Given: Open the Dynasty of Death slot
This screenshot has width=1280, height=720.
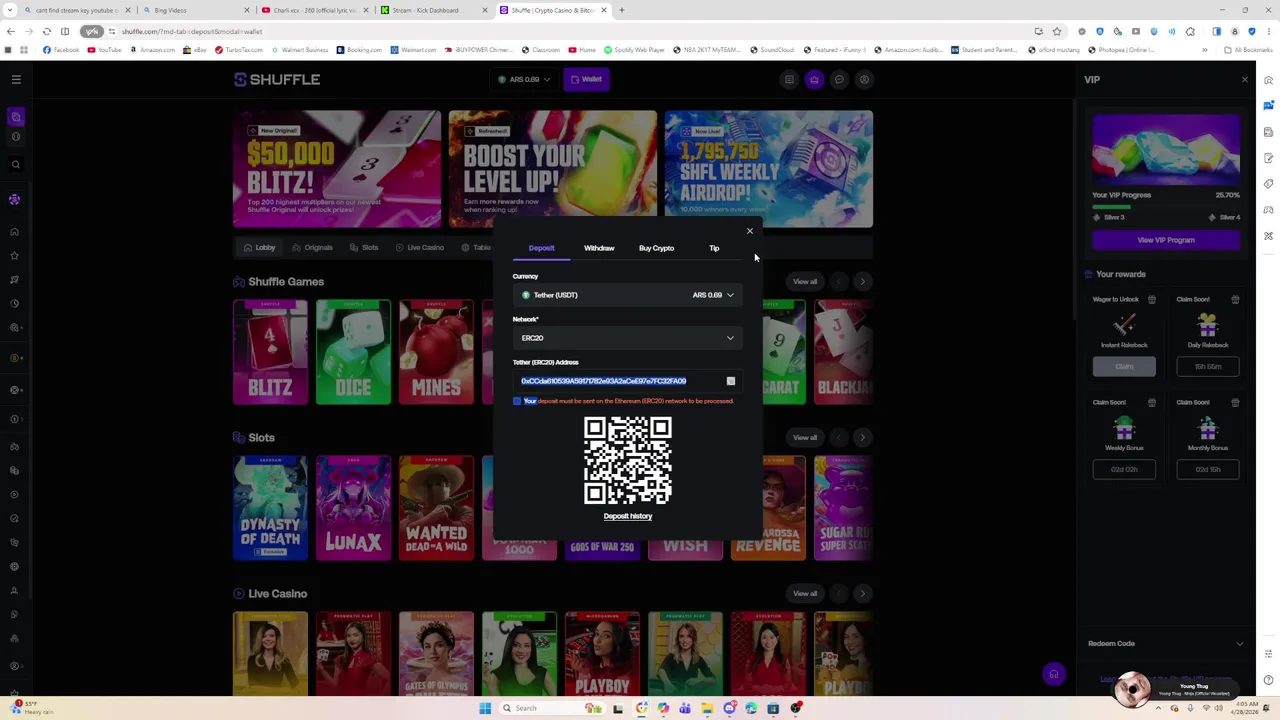Looking at the screenshot, I should click(270, 508).
